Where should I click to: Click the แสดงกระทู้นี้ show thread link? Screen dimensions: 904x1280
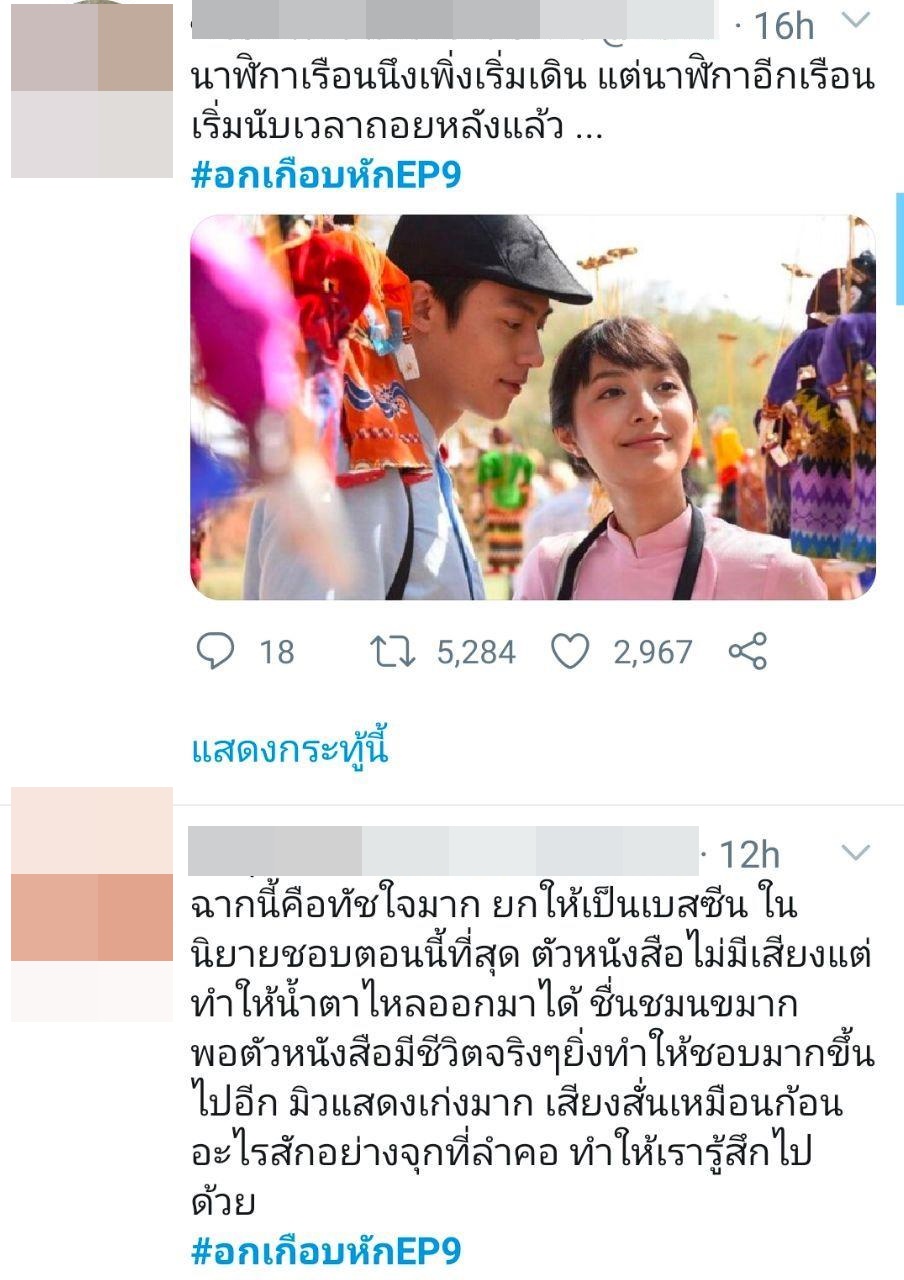tap(289, 749)
